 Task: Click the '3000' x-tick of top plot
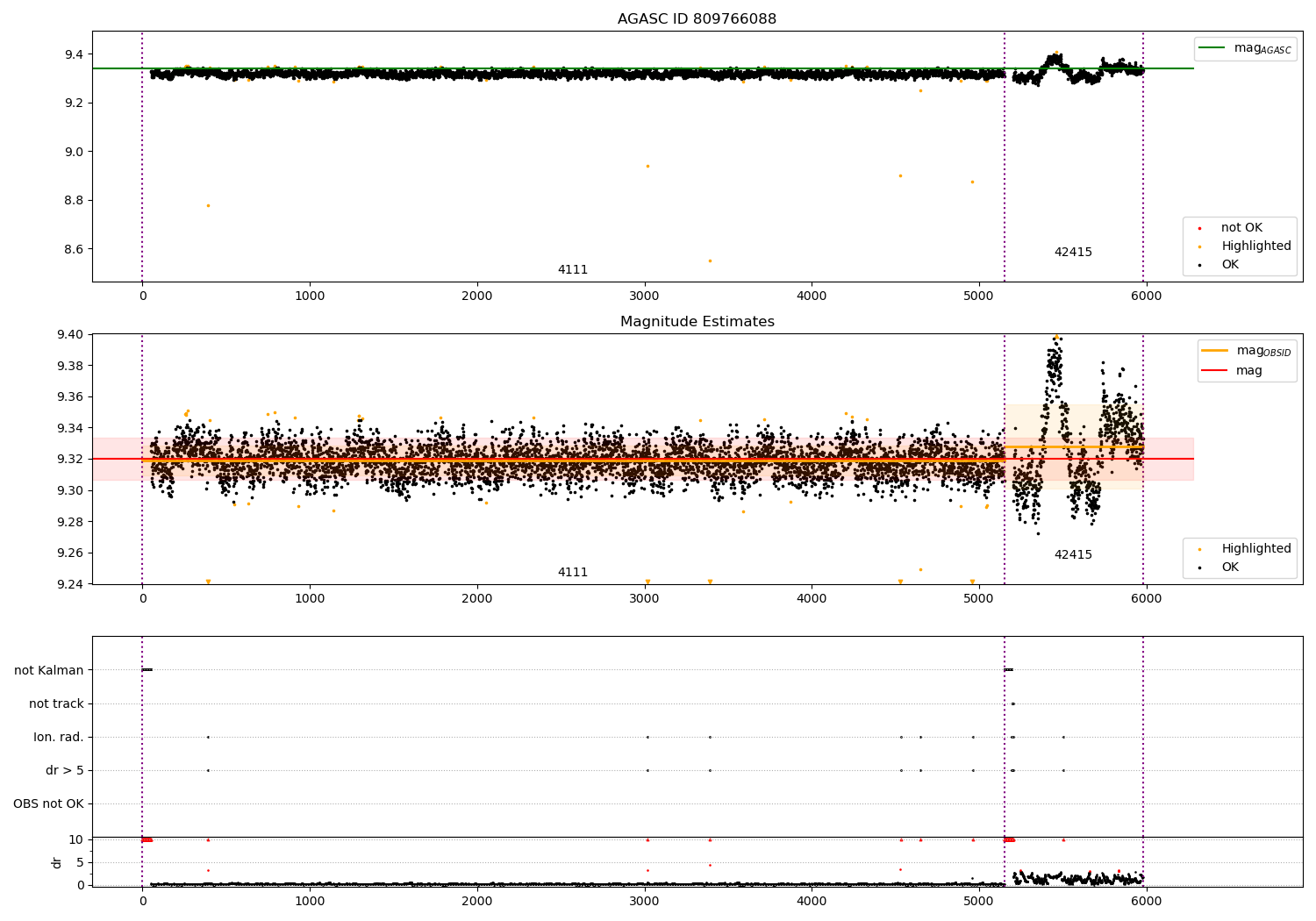[x=645, y=296]
